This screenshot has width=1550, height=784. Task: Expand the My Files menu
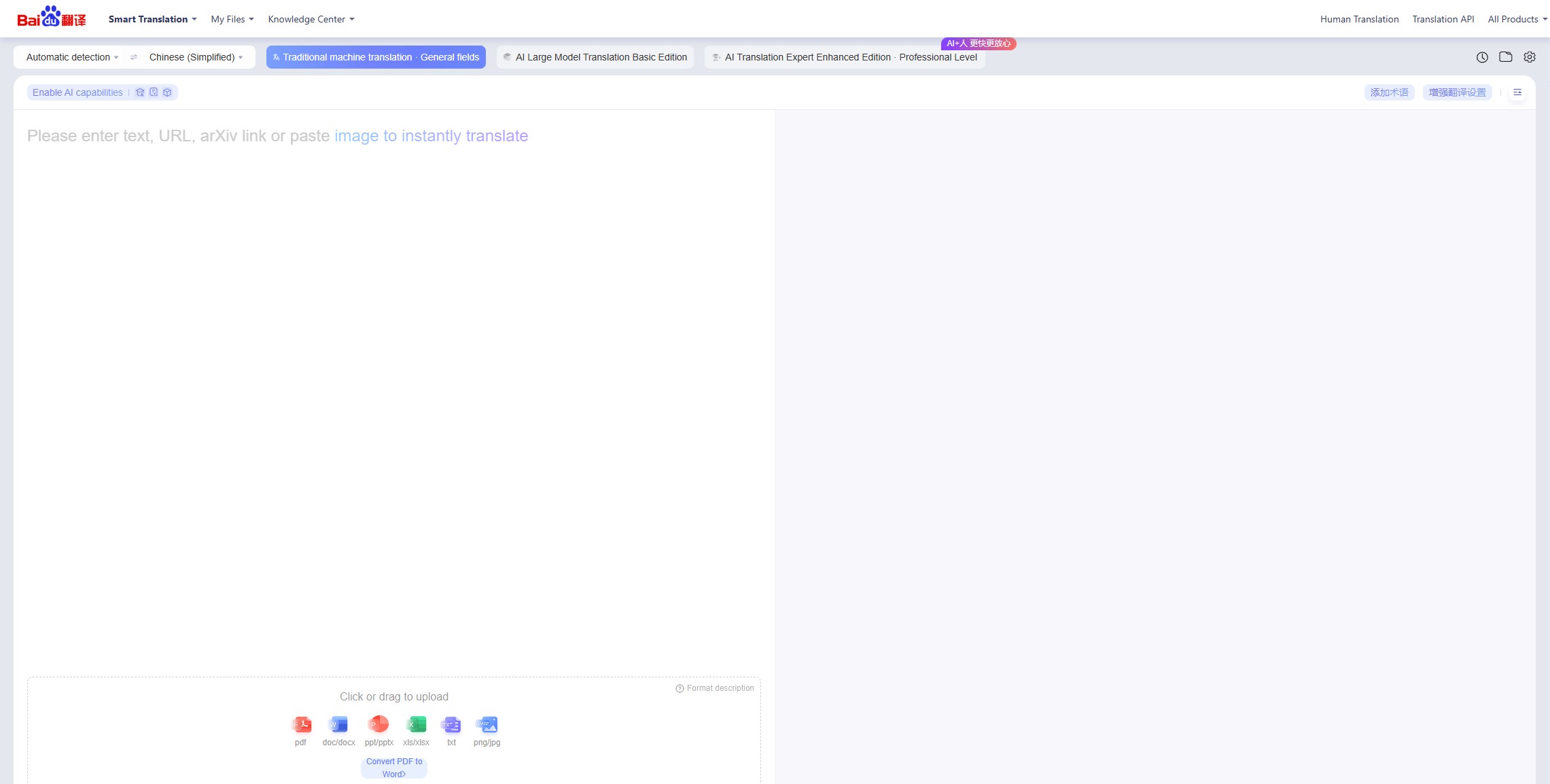pos(232,19)
